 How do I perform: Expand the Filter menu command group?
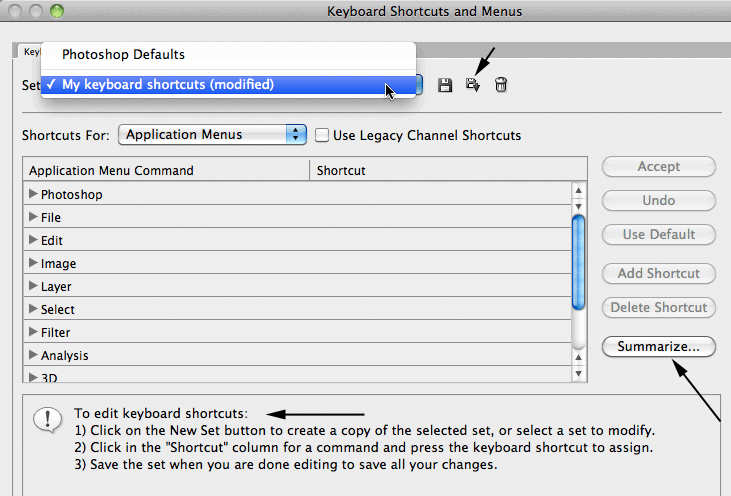point(33,331)
